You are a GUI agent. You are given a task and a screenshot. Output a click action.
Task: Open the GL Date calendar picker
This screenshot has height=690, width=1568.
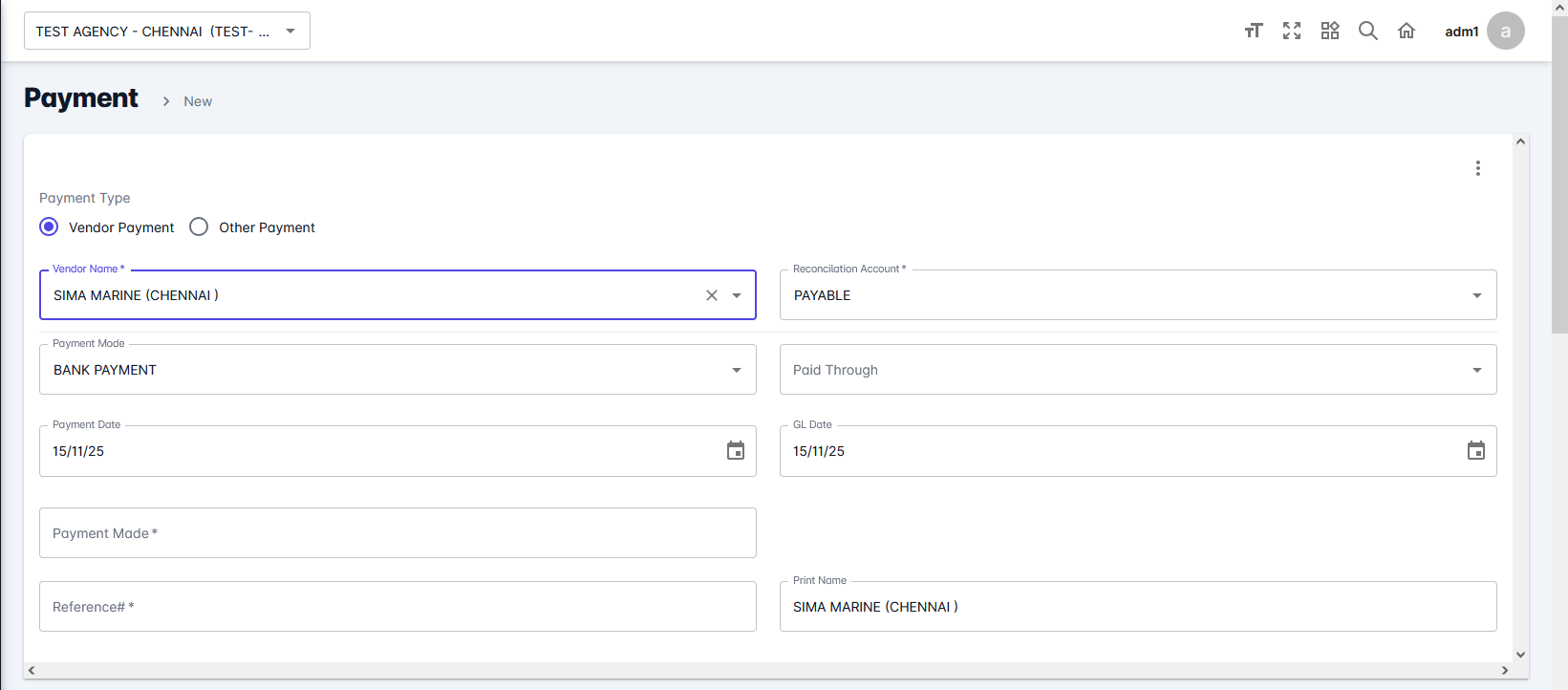pos(1475,451)
